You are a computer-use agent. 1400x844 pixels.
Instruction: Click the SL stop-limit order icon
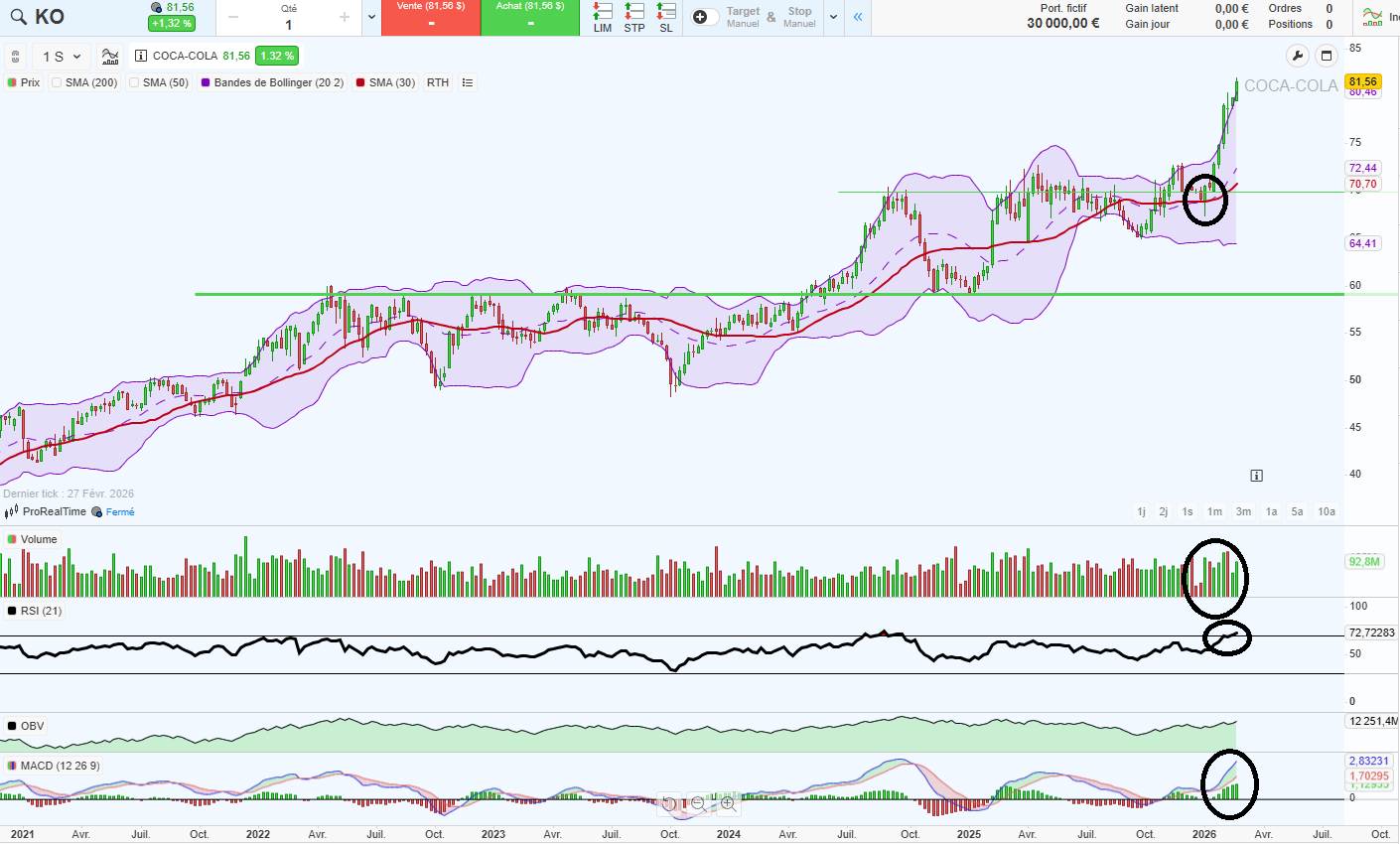666,17
